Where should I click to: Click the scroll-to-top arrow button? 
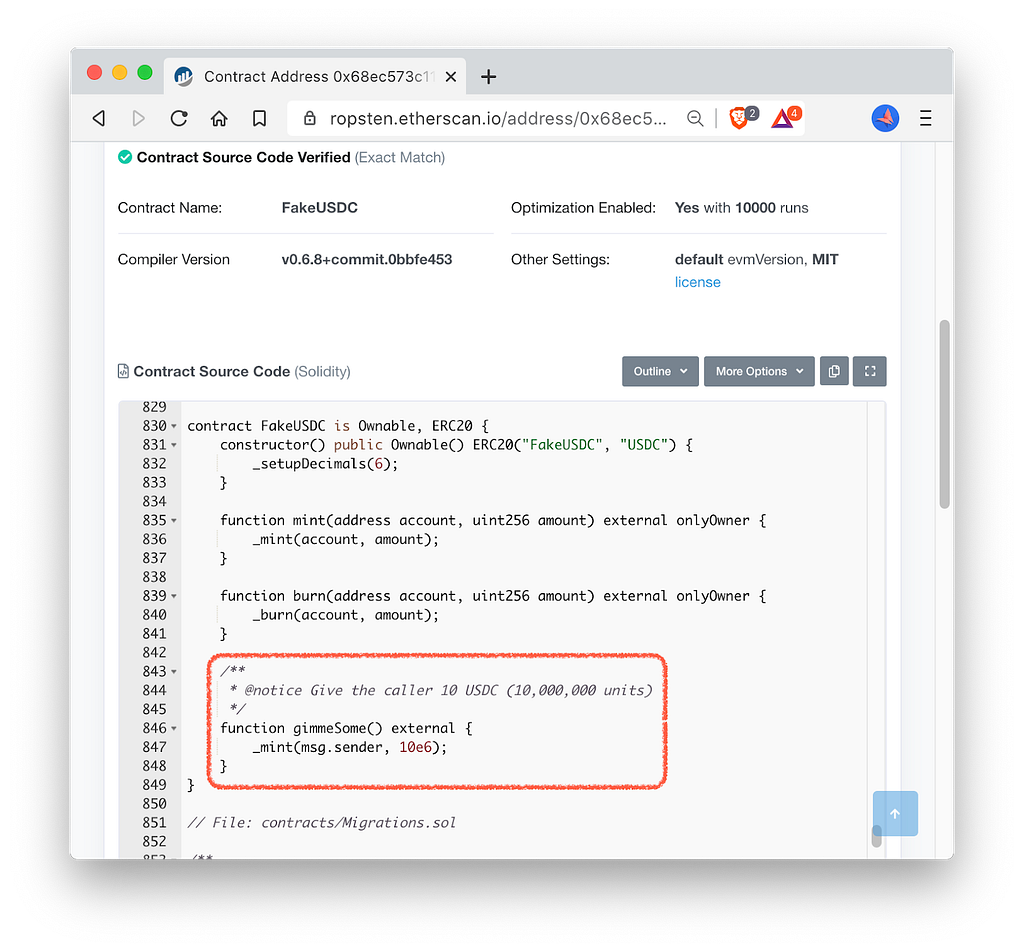pyautogui.click(x=895, y=814)
